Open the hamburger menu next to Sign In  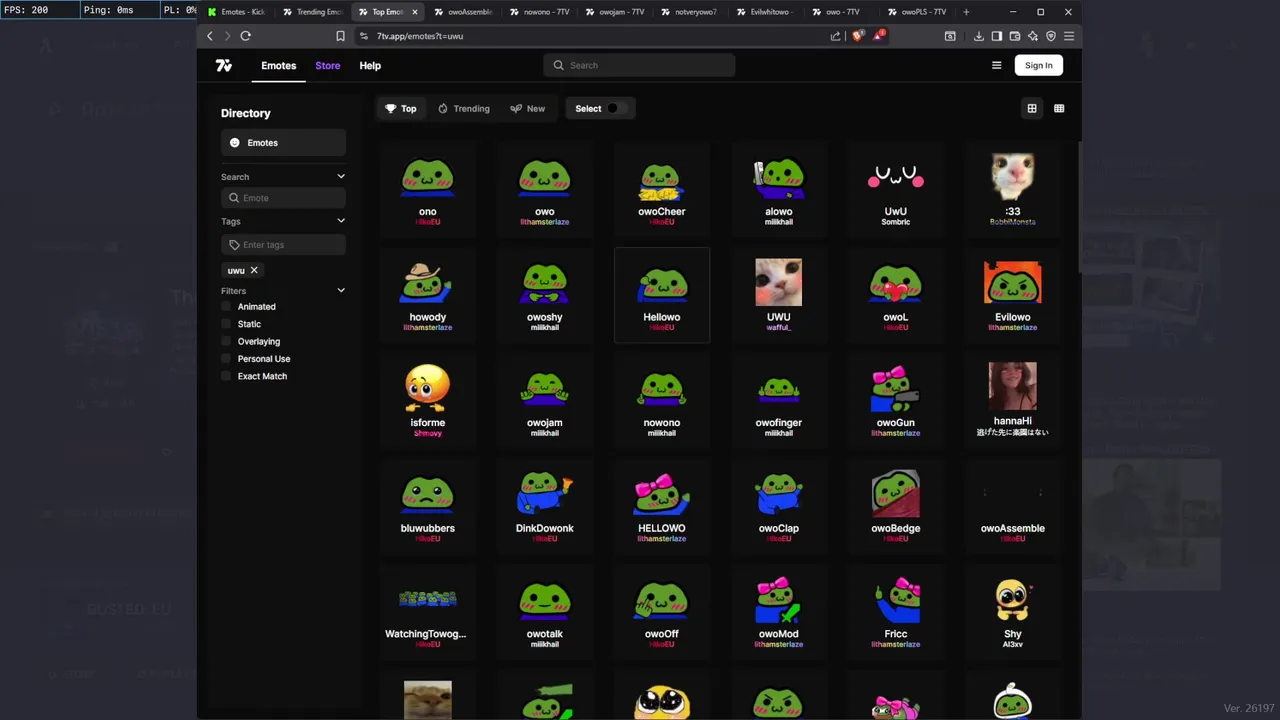[x=996, y=65]
